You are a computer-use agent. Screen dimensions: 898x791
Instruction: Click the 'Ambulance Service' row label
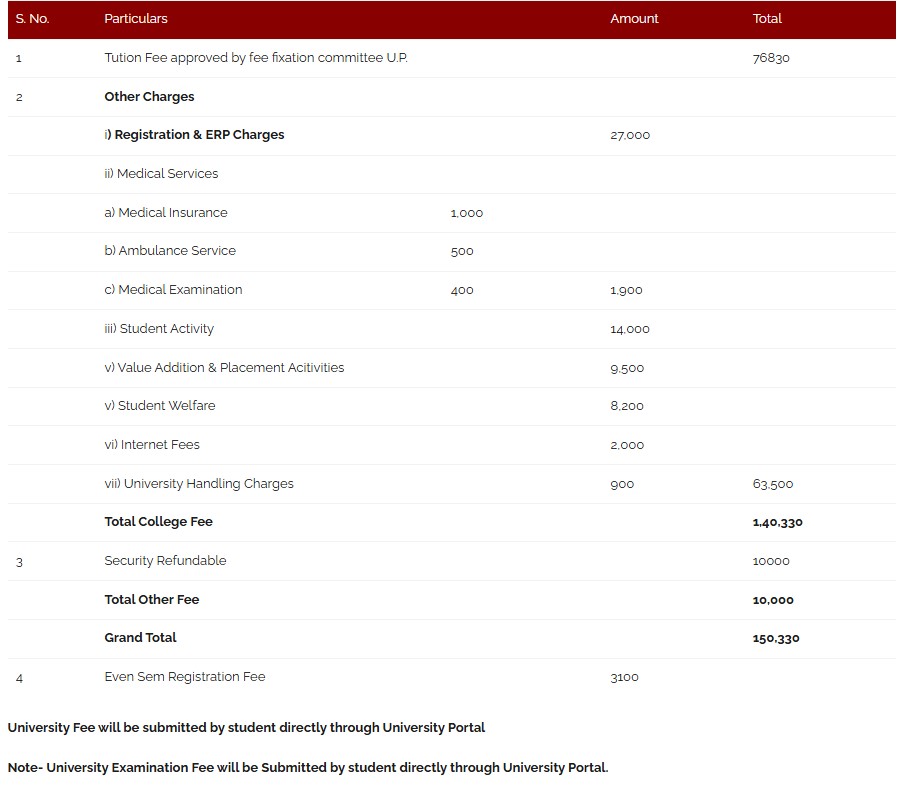[170, 251]
